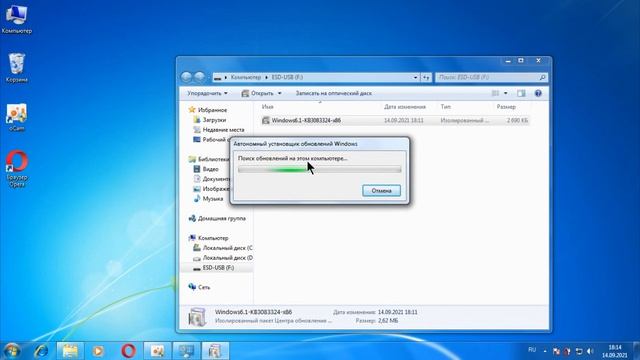This screenshot has width=640, height=360.
Task: Launch Браузер Opera desktop shortcut
Action: [17, 169]
